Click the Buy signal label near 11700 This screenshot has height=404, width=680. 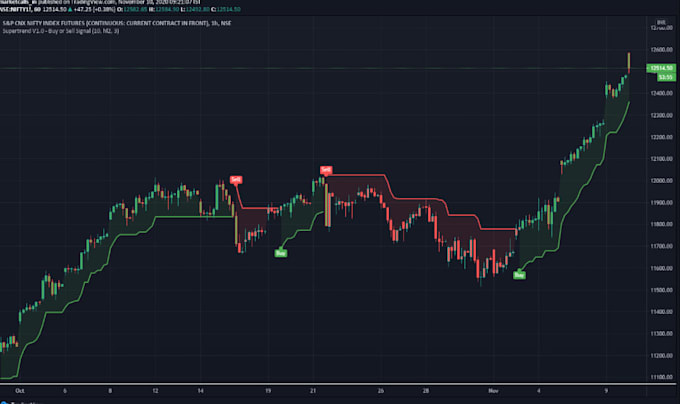[x=281, y=253]
